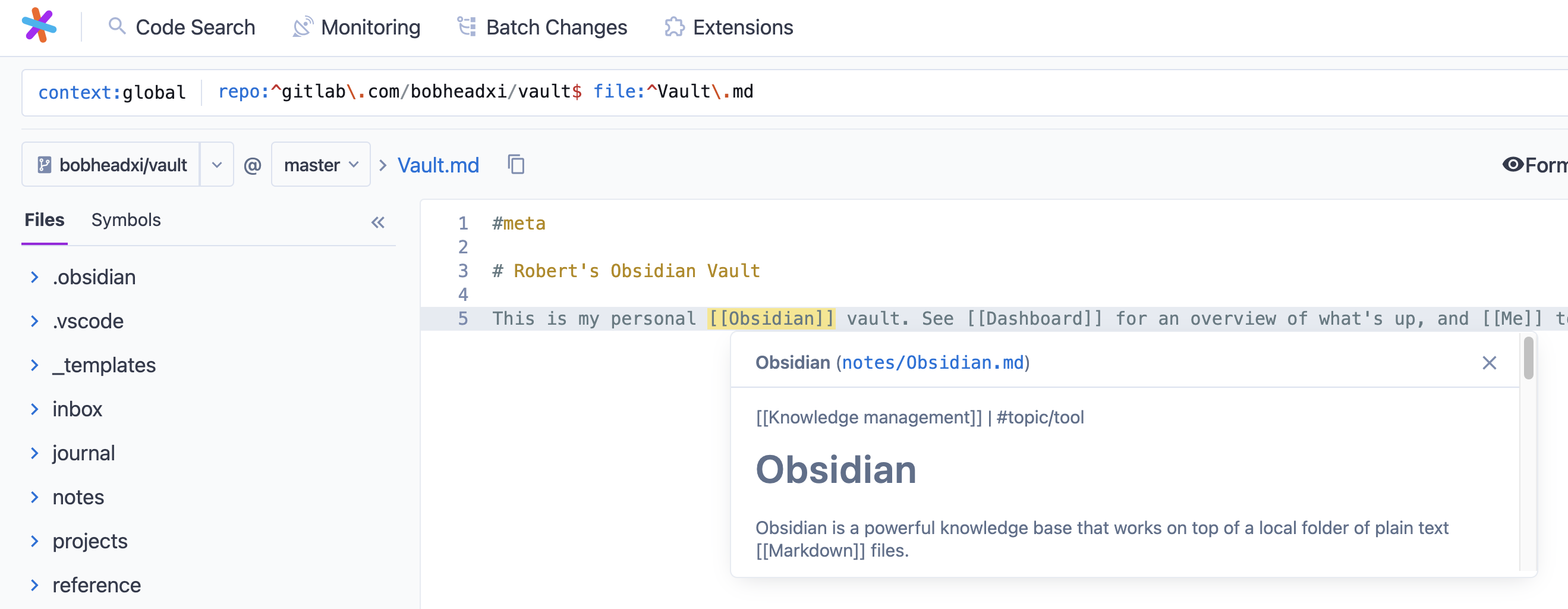The image size is (1568, 609).
Task: Open the master branch selector
Action: [321, 165]
